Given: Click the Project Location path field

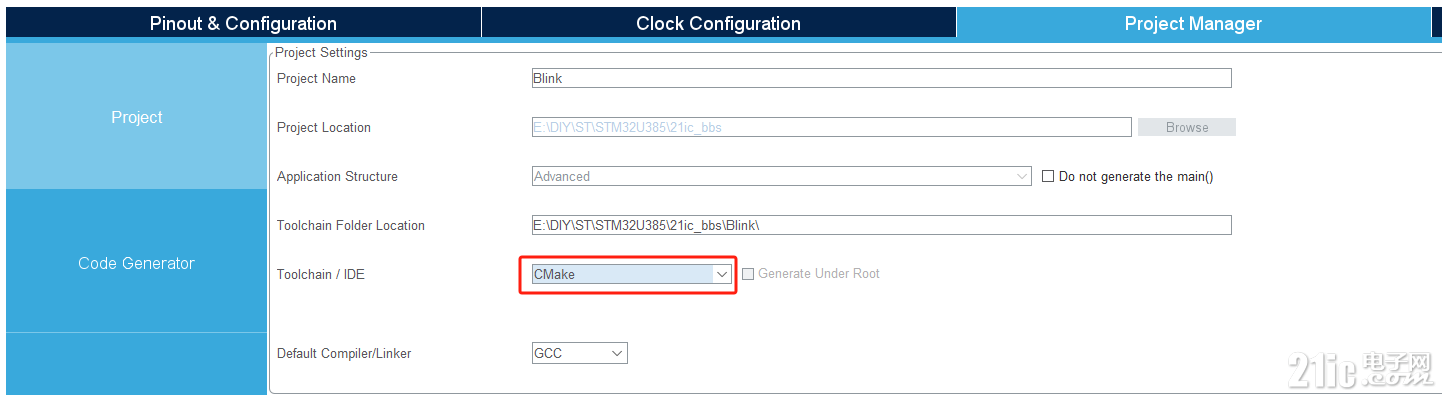Looking at the screenshot, I should (x=831, y=127).
